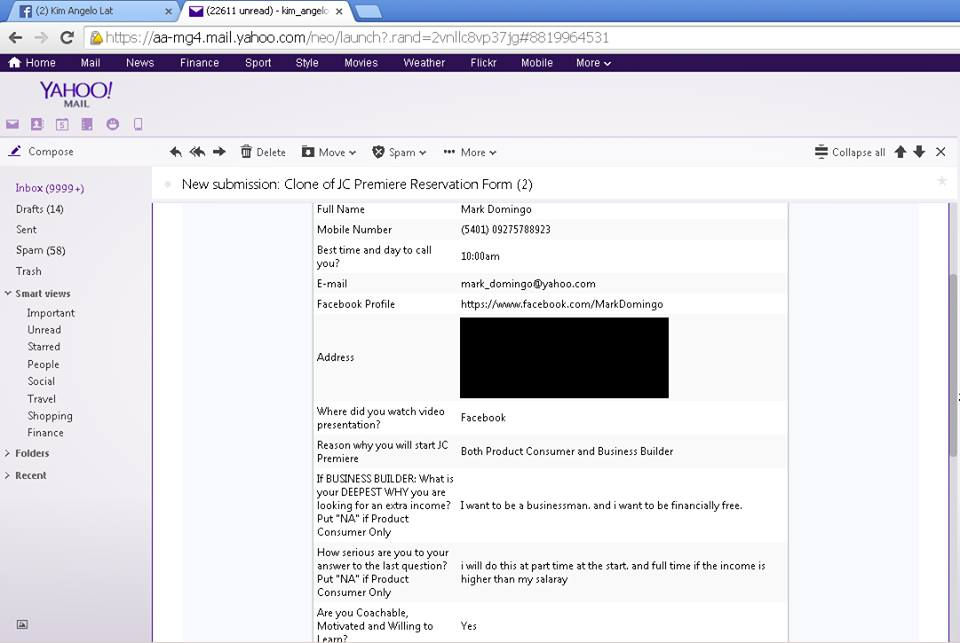The height and width of the screenshot is (643, 960).
Task: Click the small icon at sidebar bottom
Action: tap(22, 625)
